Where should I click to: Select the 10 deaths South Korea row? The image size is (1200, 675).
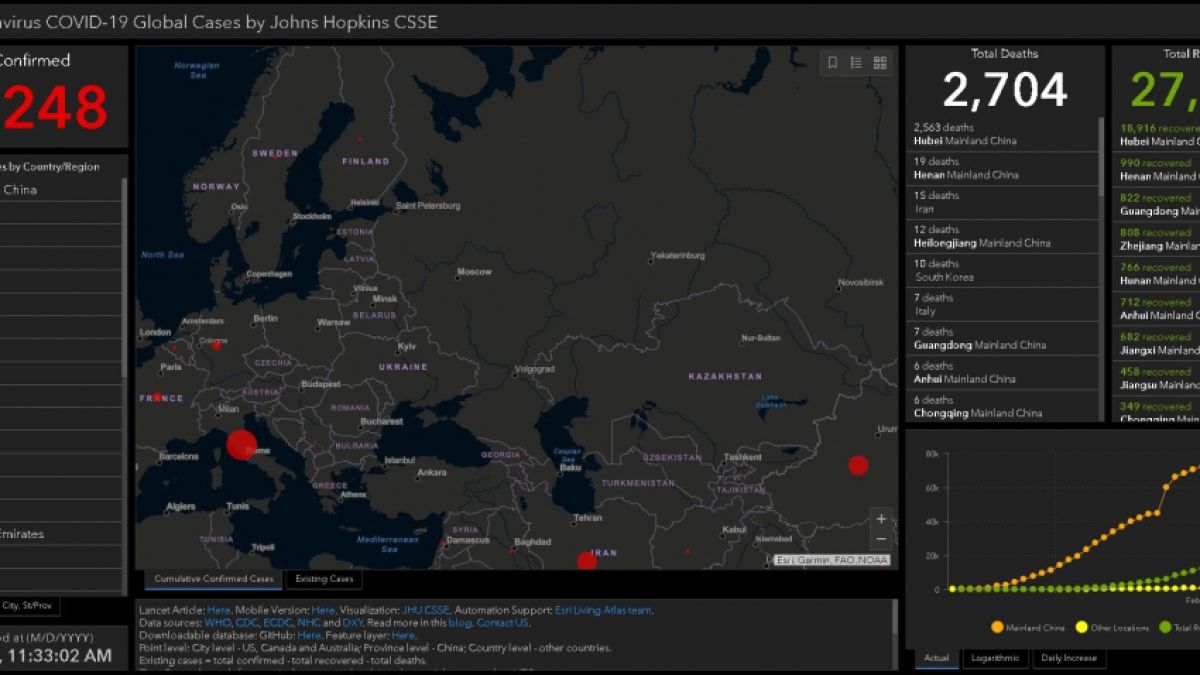(x=1002, y=271)
